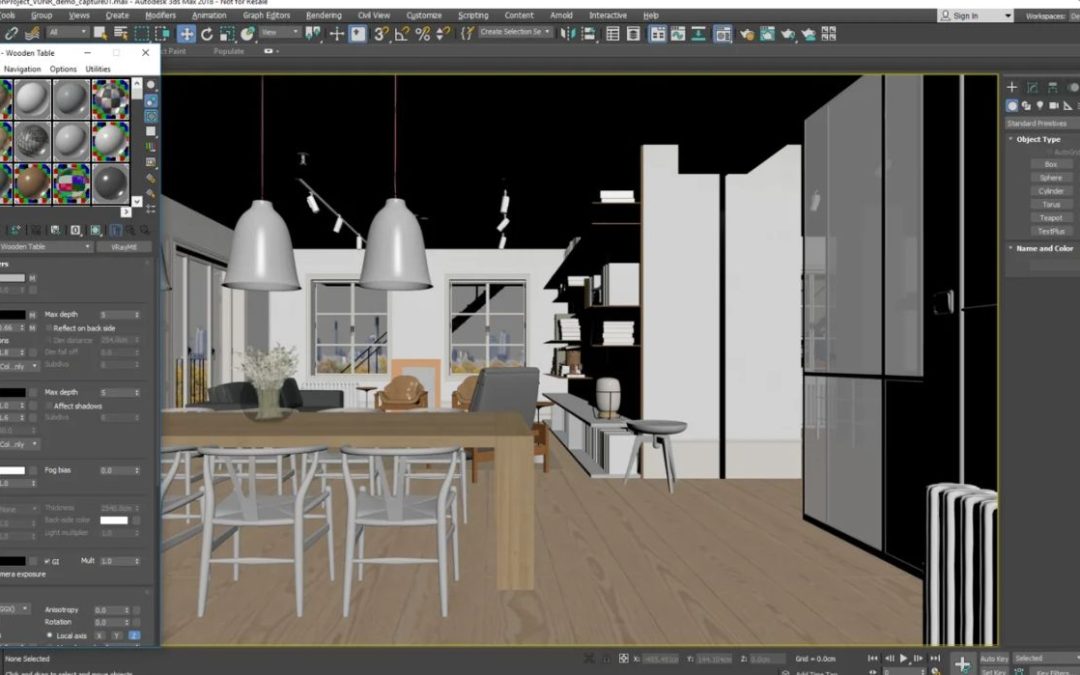The width and height of the screenshot is (1080, 675).
Task: Click the VRayMtl material type button
Action: coord(124,247)
